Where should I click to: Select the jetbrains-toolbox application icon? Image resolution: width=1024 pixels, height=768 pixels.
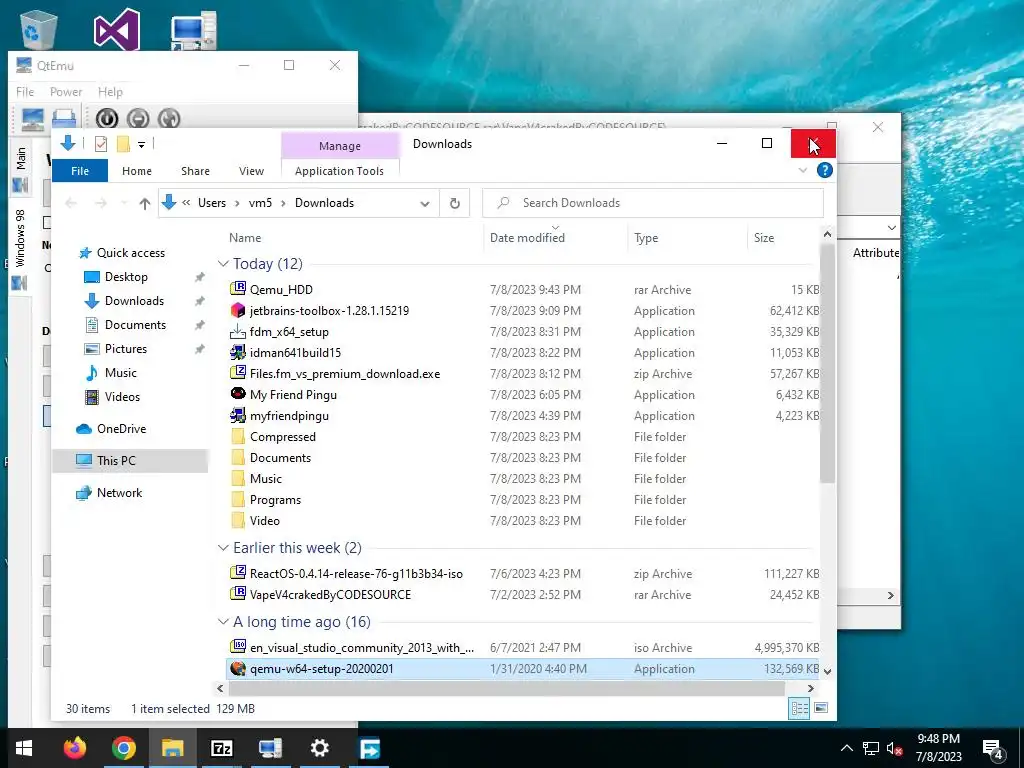(x=238, y=310)
